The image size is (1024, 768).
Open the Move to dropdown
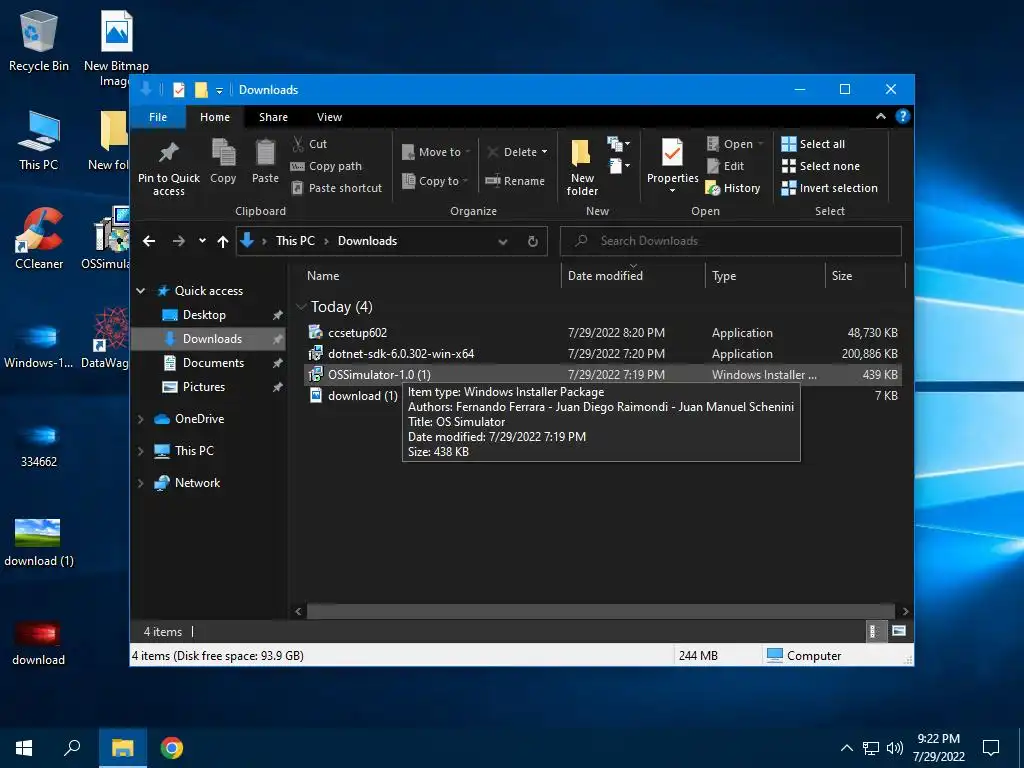tap(436, 152)
